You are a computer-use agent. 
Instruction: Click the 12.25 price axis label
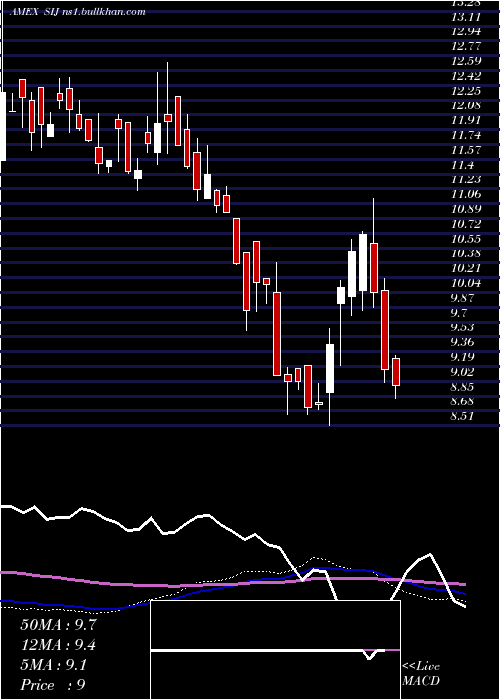pyautogui.click(x=466, y=91)
